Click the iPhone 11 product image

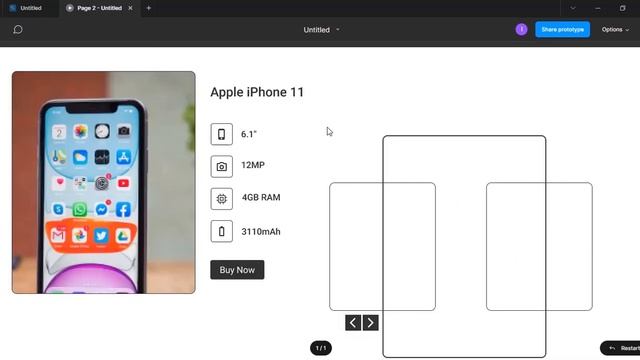pyautogui.click(x=104, y=182)
